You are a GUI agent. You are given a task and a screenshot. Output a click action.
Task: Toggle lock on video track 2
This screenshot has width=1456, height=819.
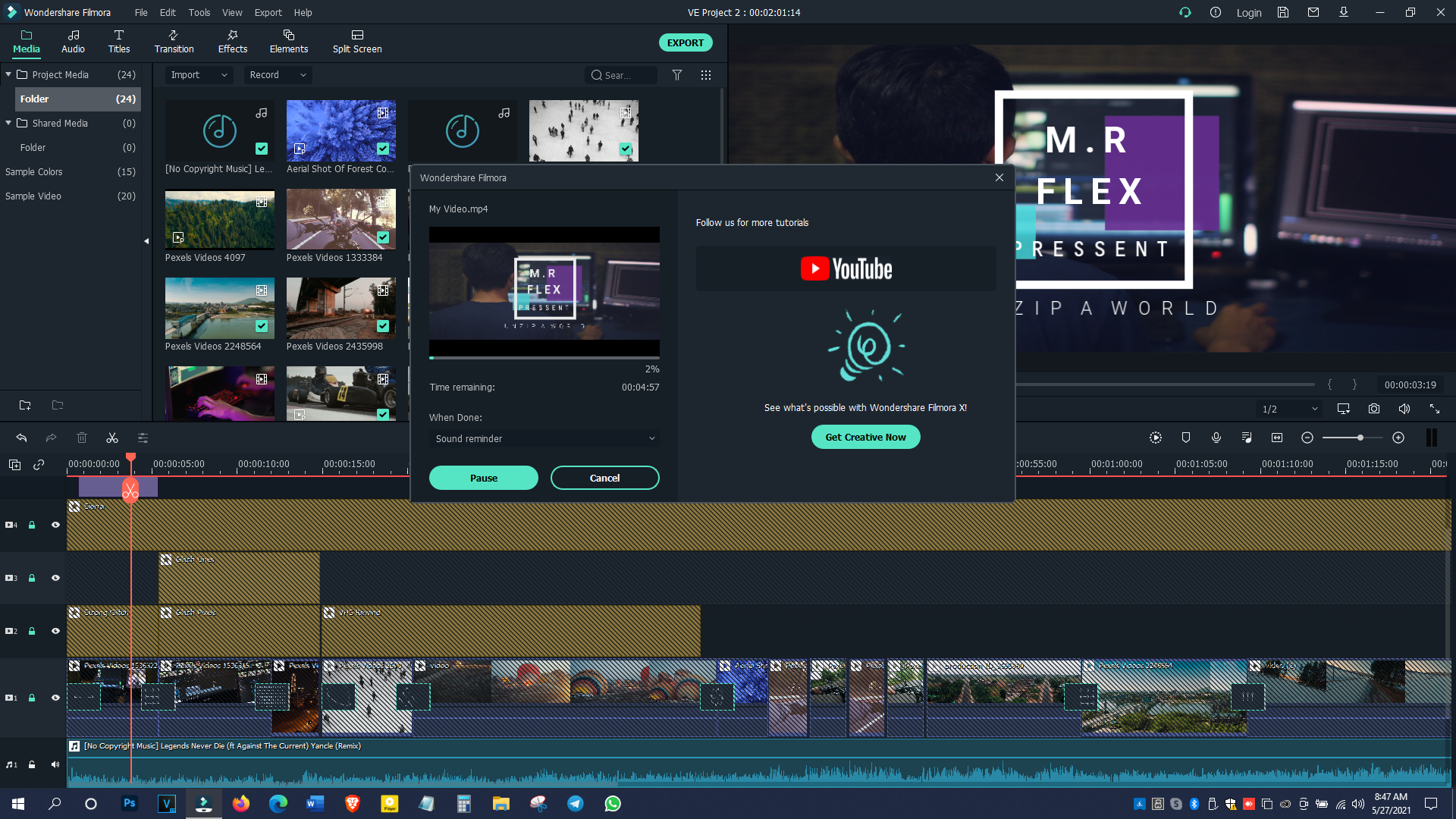click(32, 631)
